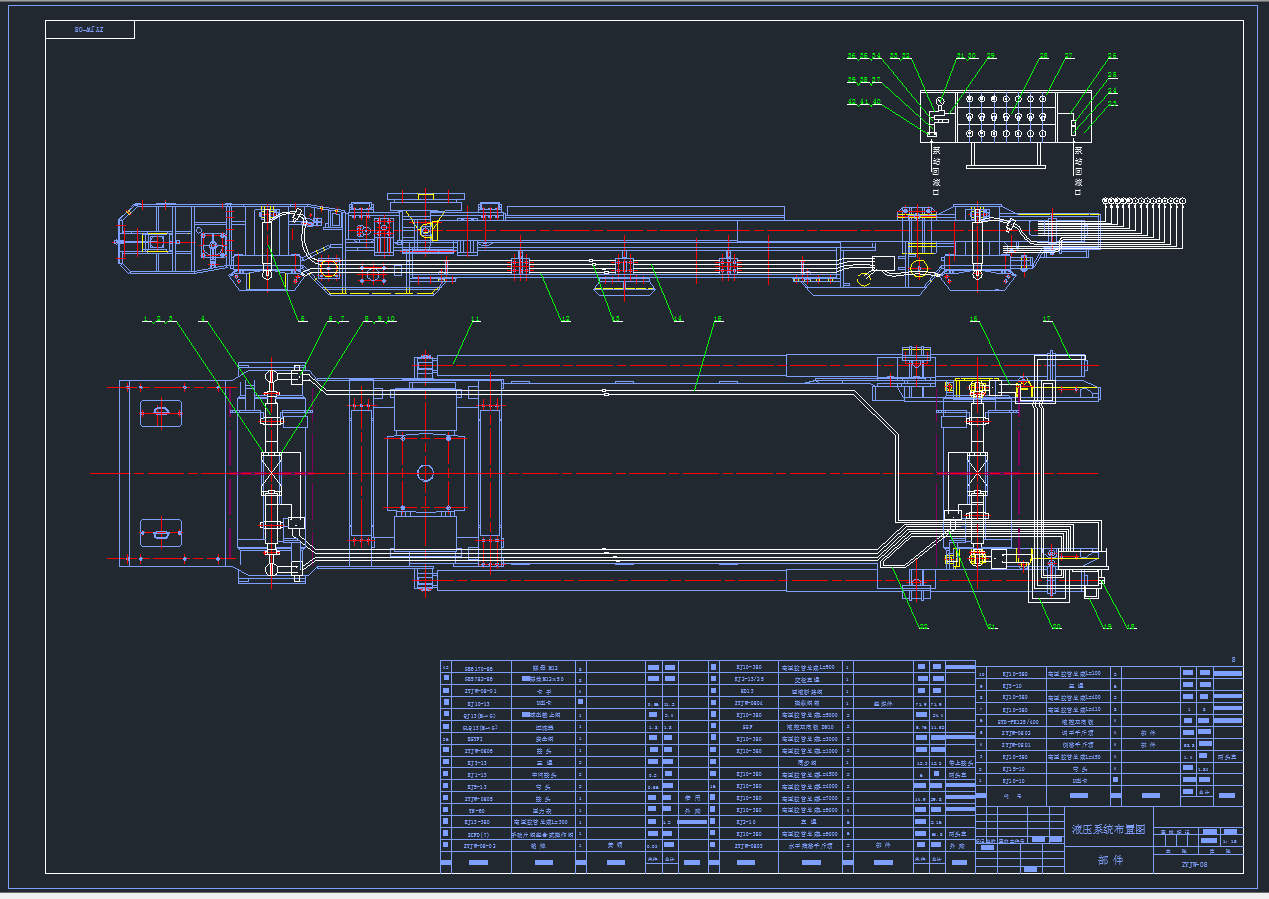Click balloon number 29 above the valve cabinet
Image resolution: width=1269 pixels, height=899 pixels.
(x=991, y=56)
